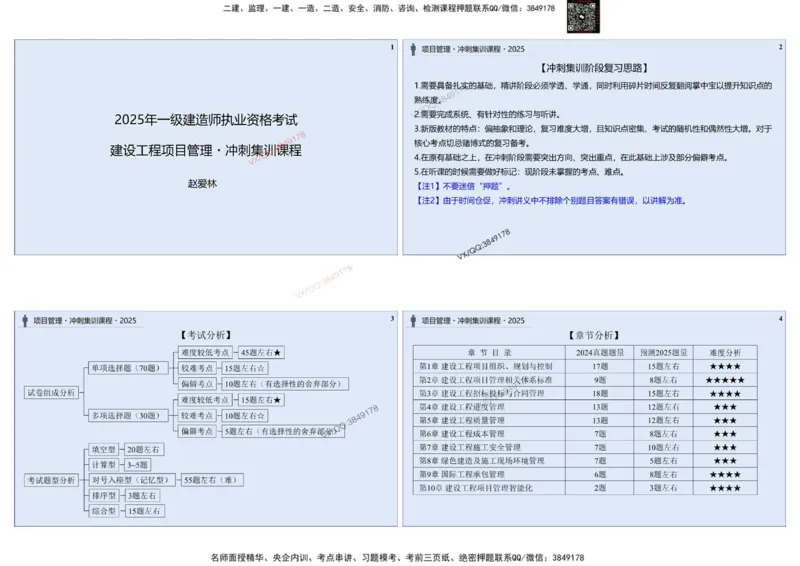
Task: Click the footer line starting 名师面授精华
Action: (x=397, y=558)
